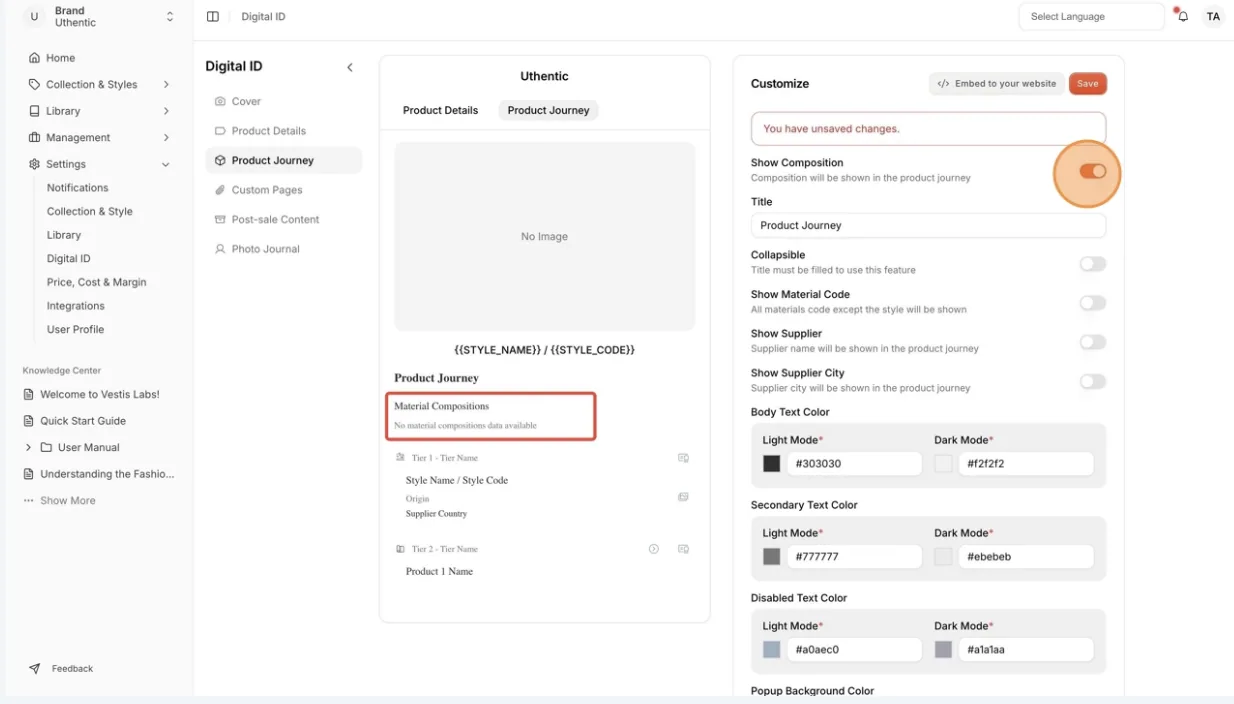Pick Disabled Text dark mode #a1a1aa swatch
The width and height of the screenshot is (1234, 704).
click(943, 650)
